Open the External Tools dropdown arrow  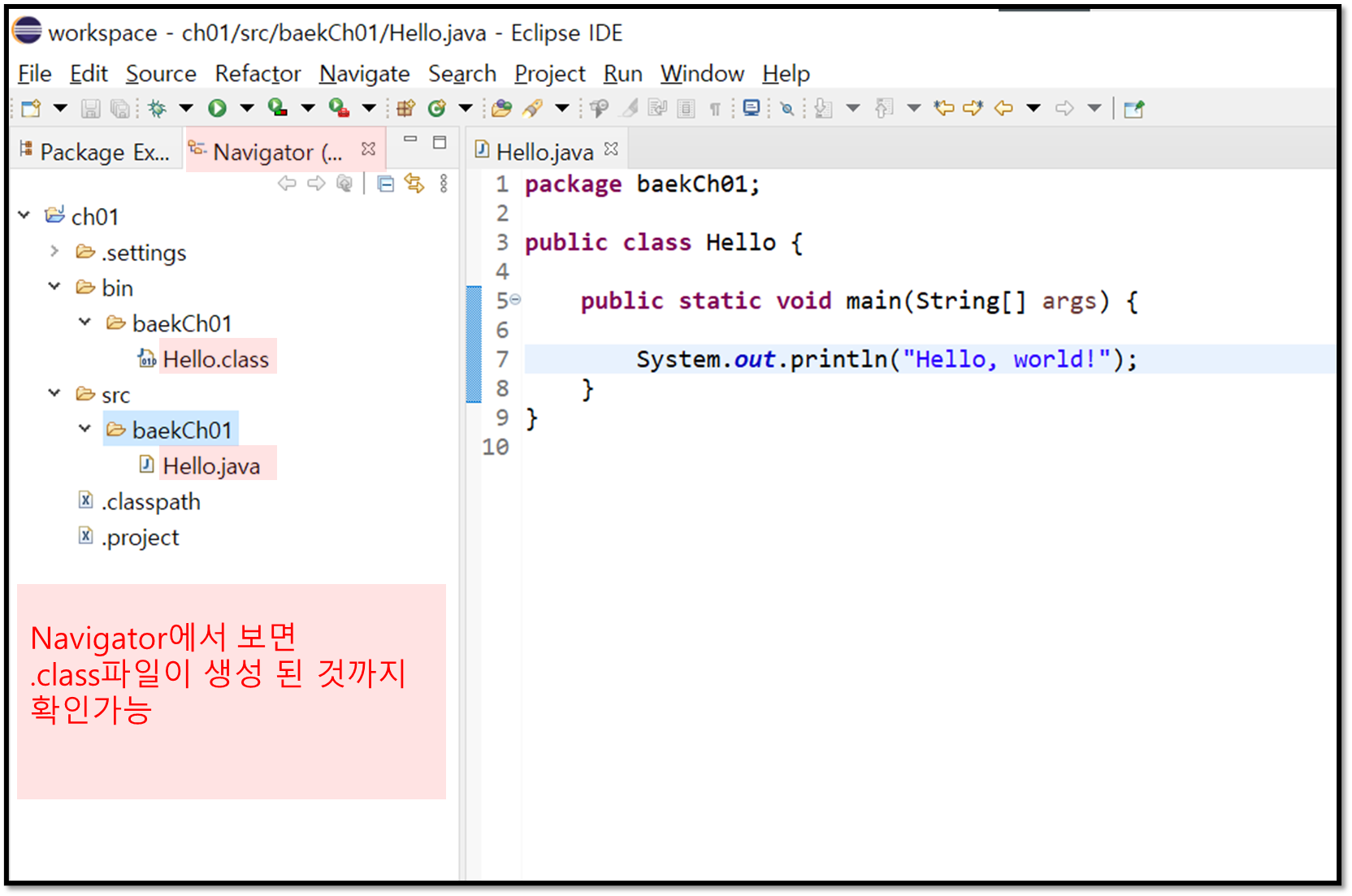click(x=368, y=108)
